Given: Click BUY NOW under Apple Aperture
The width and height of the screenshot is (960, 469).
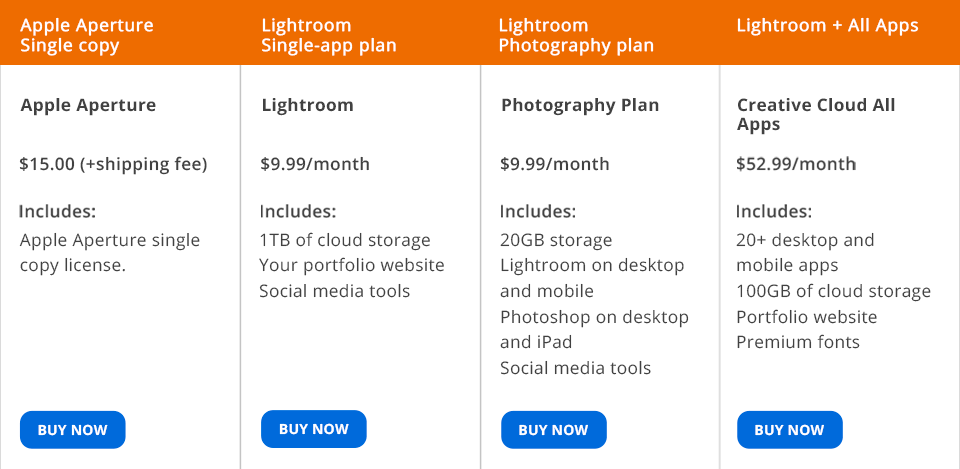Looking at the screenshot, I should (x=72, y=430).
